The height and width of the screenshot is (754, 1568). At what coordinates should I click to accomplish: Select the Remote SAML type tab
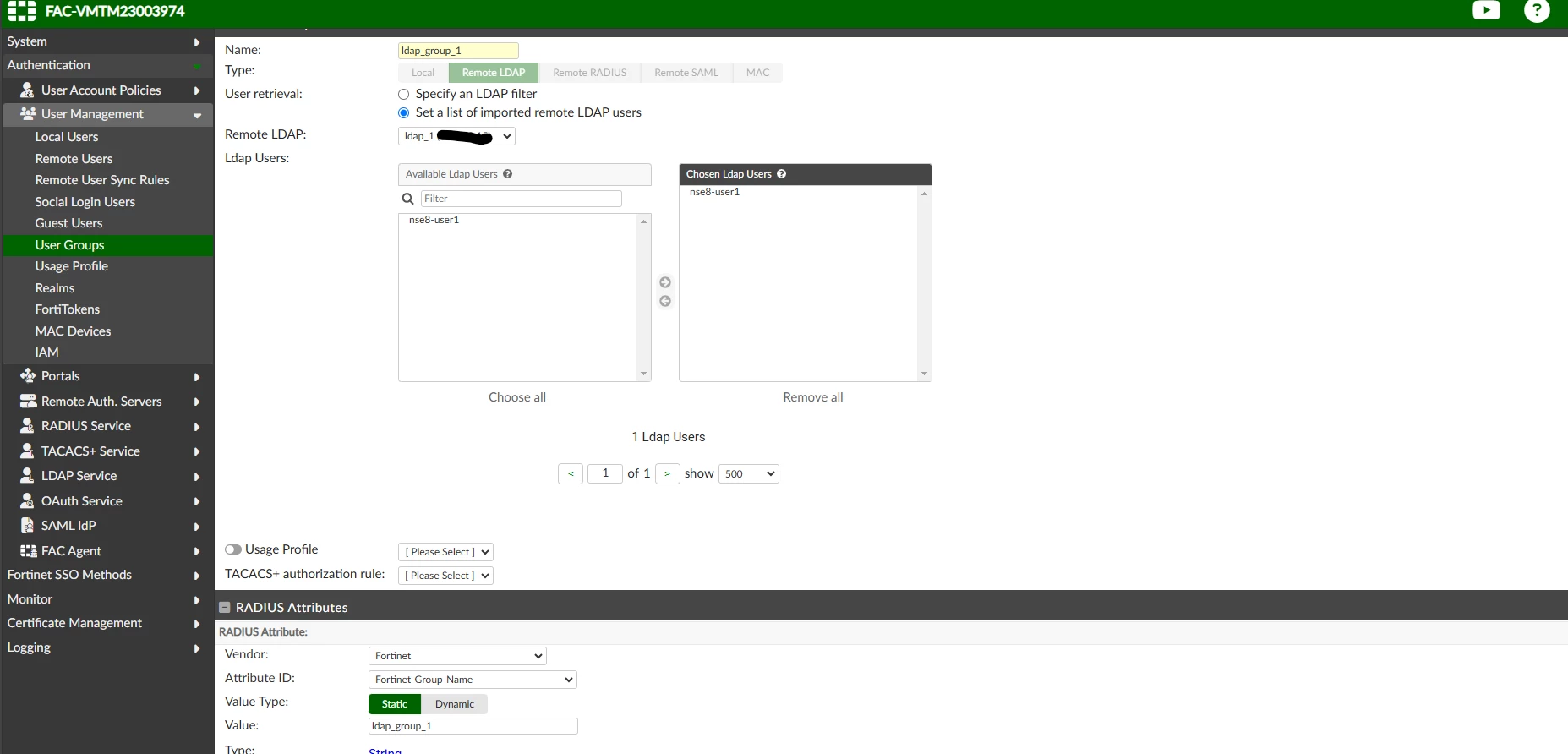(x=686, y=73)
